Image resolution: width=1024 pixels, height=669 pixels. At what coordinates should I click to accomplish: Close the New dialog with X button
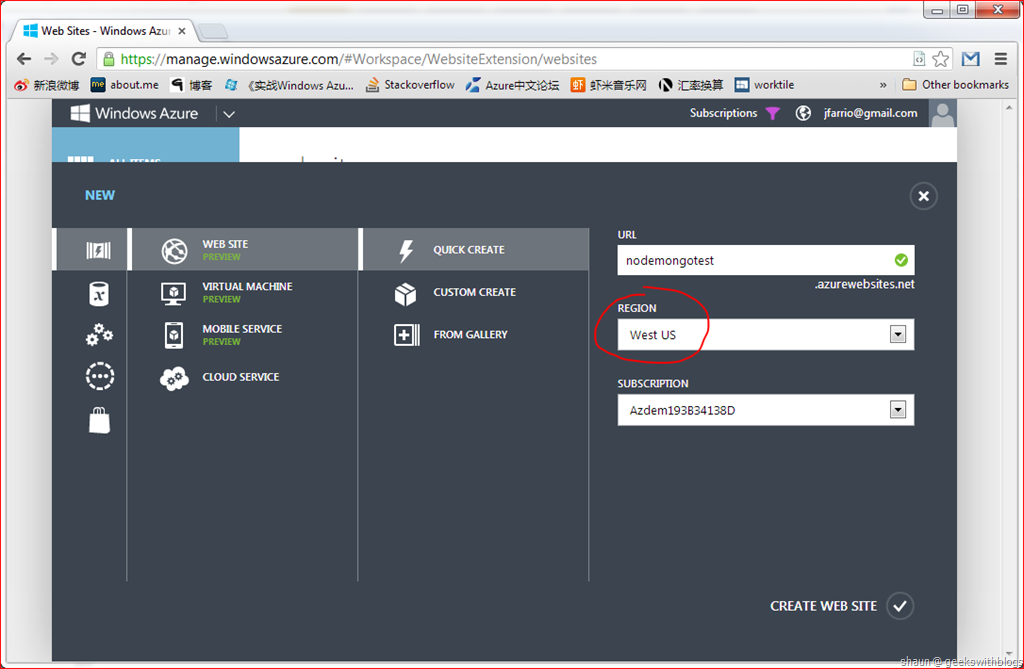(x=923, y=196)
